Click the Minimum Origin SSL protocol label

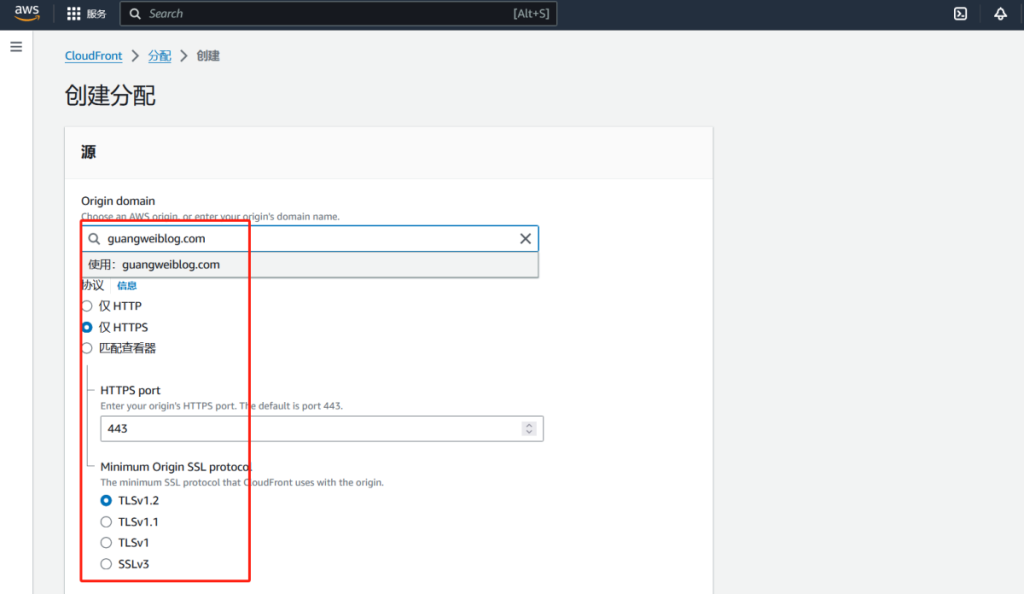pyautogui.click(x=176, y=467)
